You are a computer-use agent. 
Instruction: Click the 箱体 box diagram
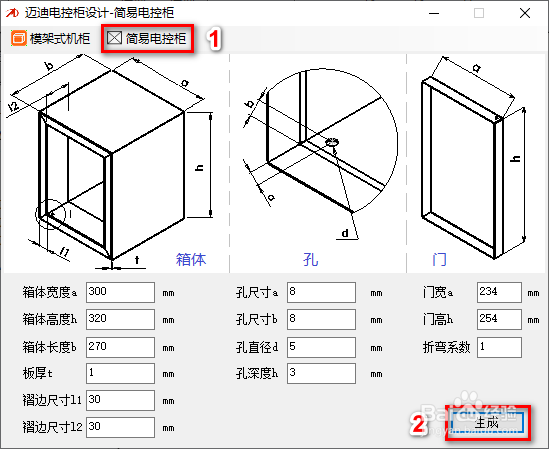coord(112,163)
